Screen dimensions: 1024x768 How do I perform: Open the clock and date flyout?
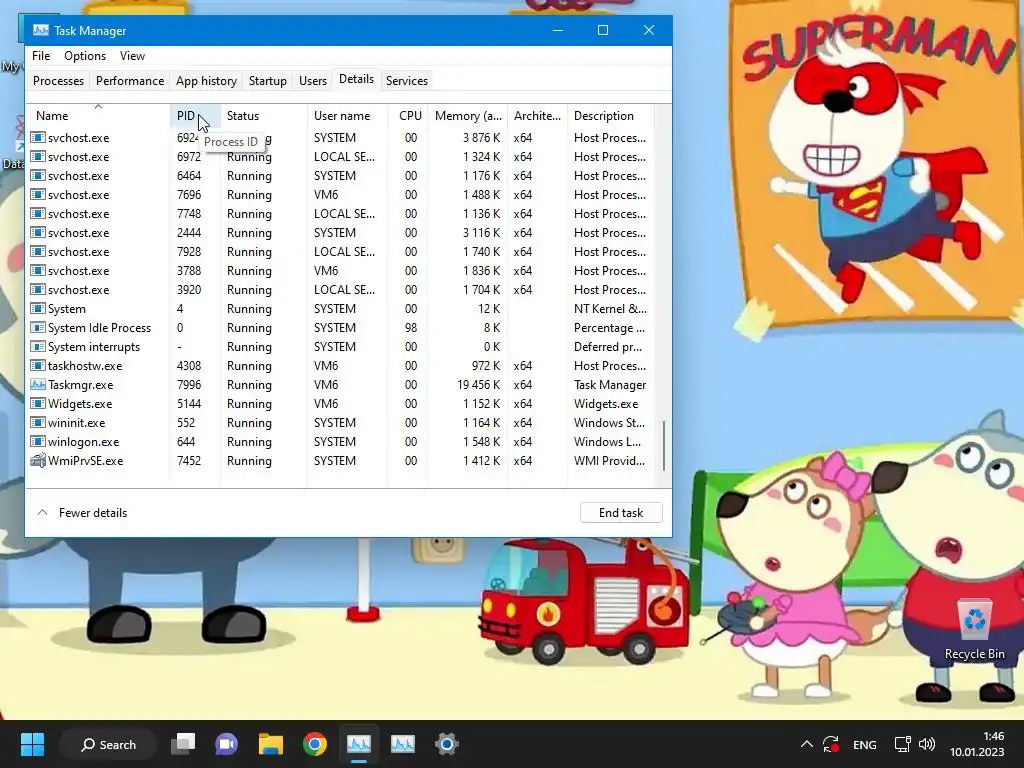[977, 744]
